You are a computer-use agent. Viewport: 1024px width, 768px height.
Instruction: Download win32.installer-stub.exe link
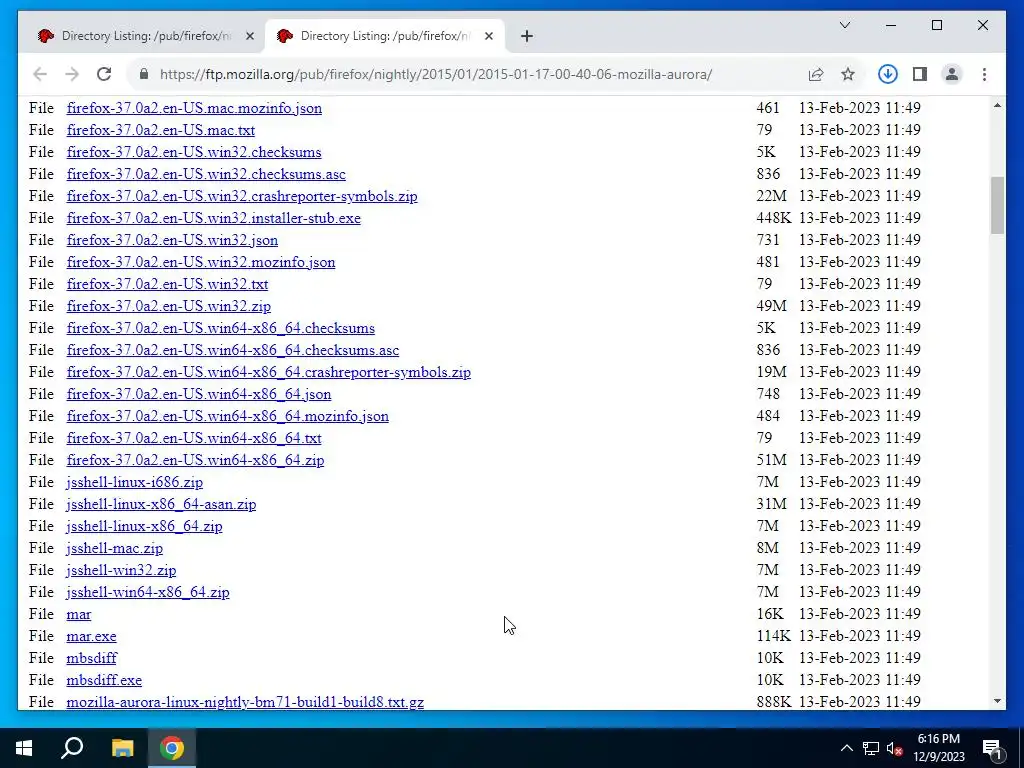tap(214, 218)
